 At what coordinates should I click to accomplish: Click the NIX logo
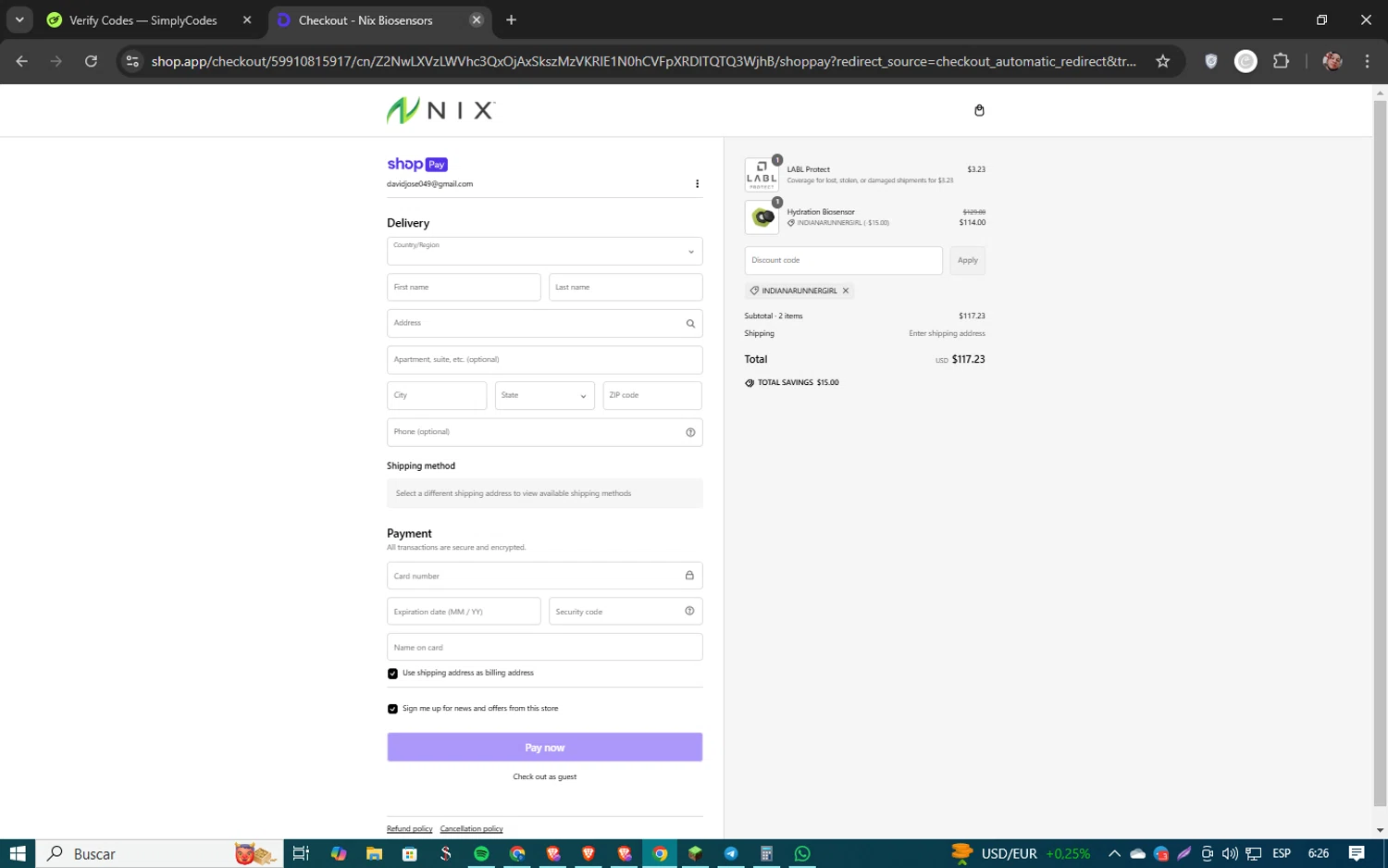440,110
